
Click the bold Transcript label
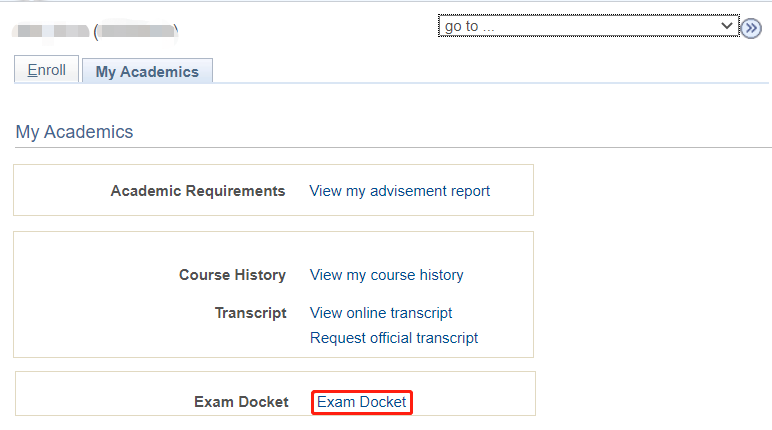tap(250, 312)
